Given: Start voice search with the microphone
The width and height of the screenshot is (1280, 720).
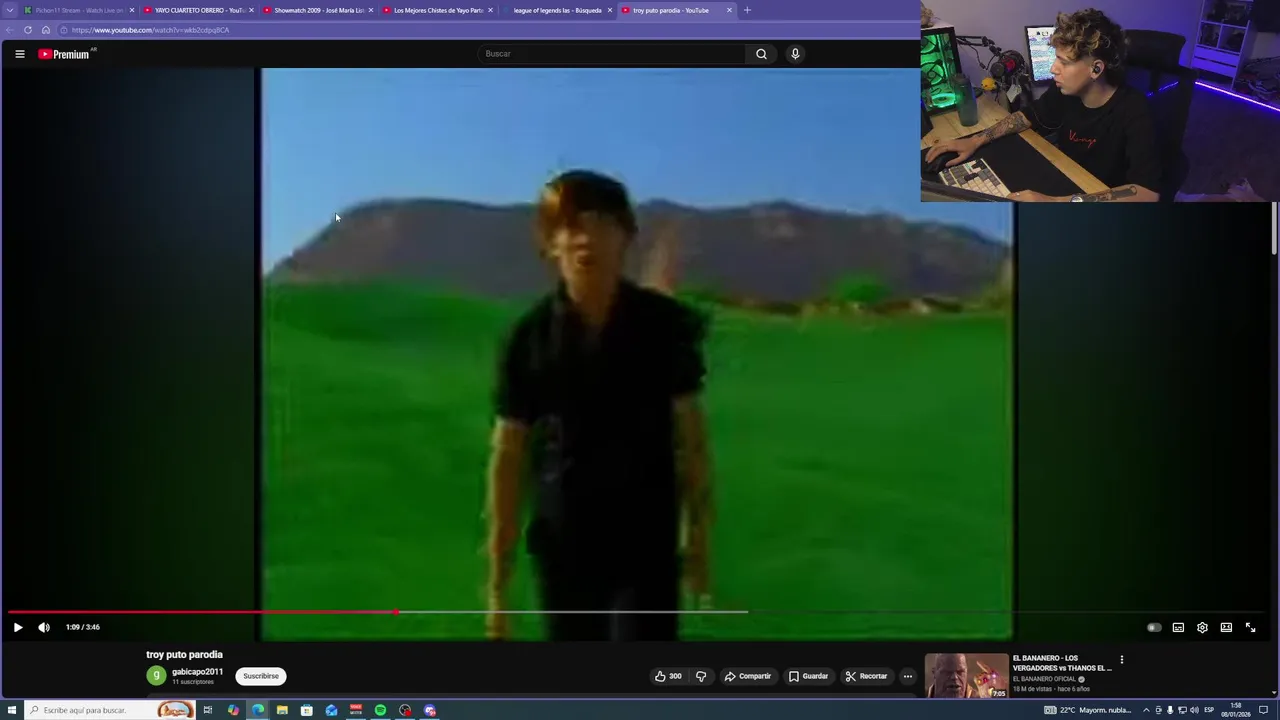Looking at the screenshot, I should point(795,54).
